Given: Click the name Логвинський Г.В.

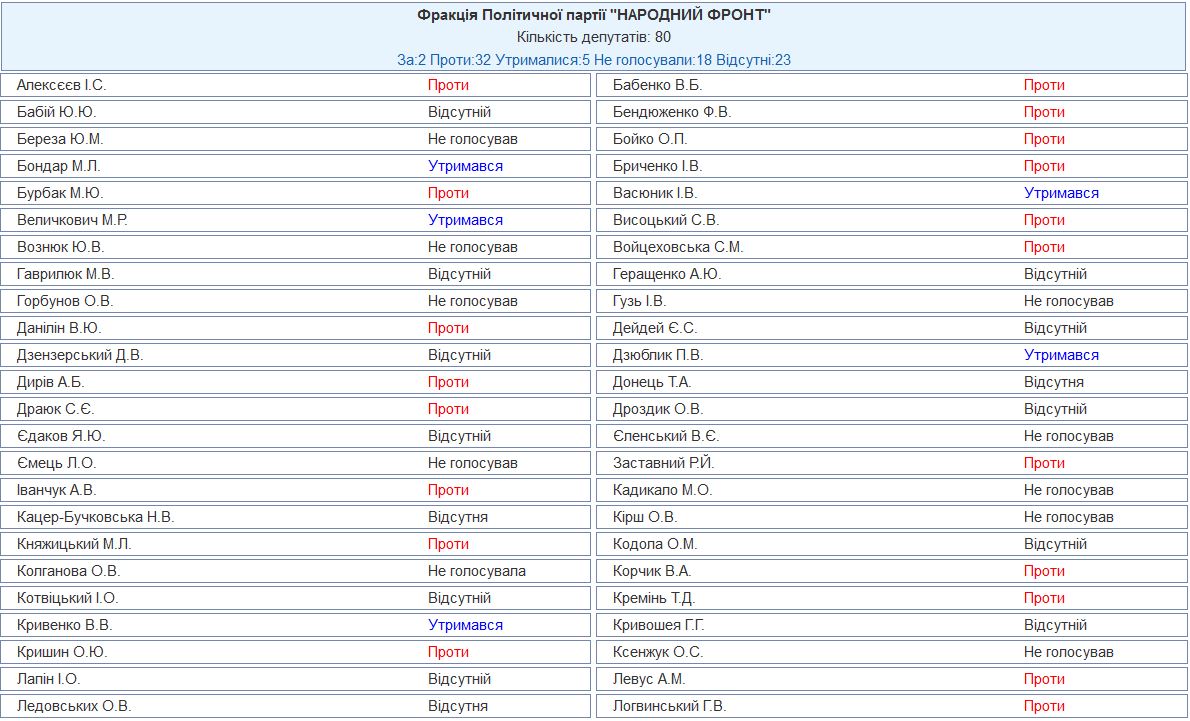Looking at the screenshot, I should point(669,706).
